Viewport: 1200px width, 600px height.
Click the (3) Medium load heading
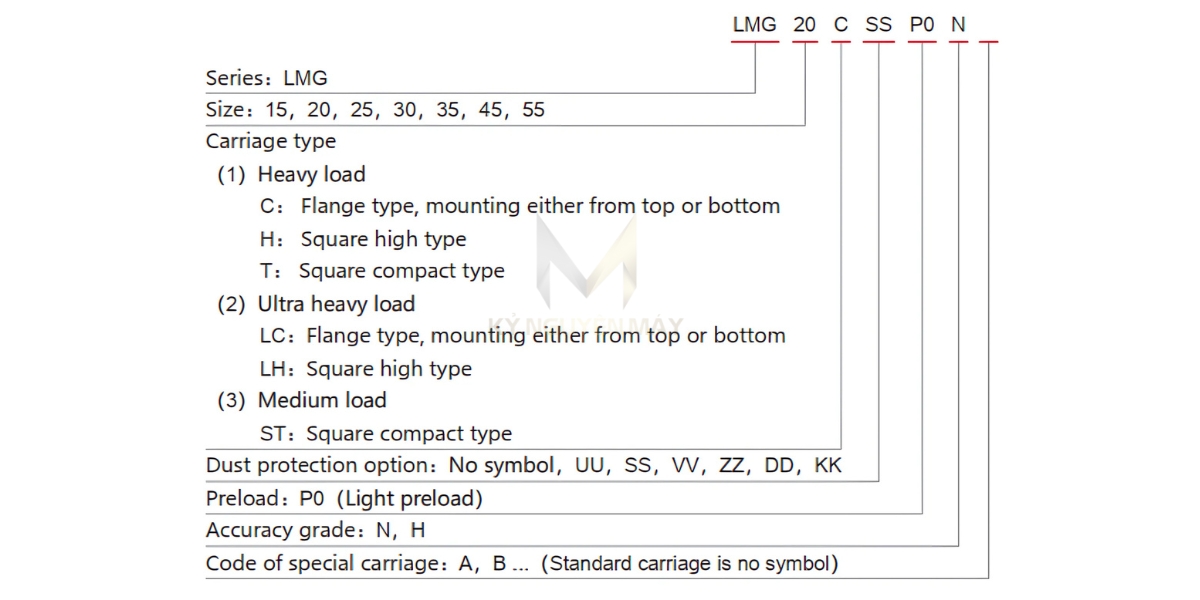click(x=302, y=400)
